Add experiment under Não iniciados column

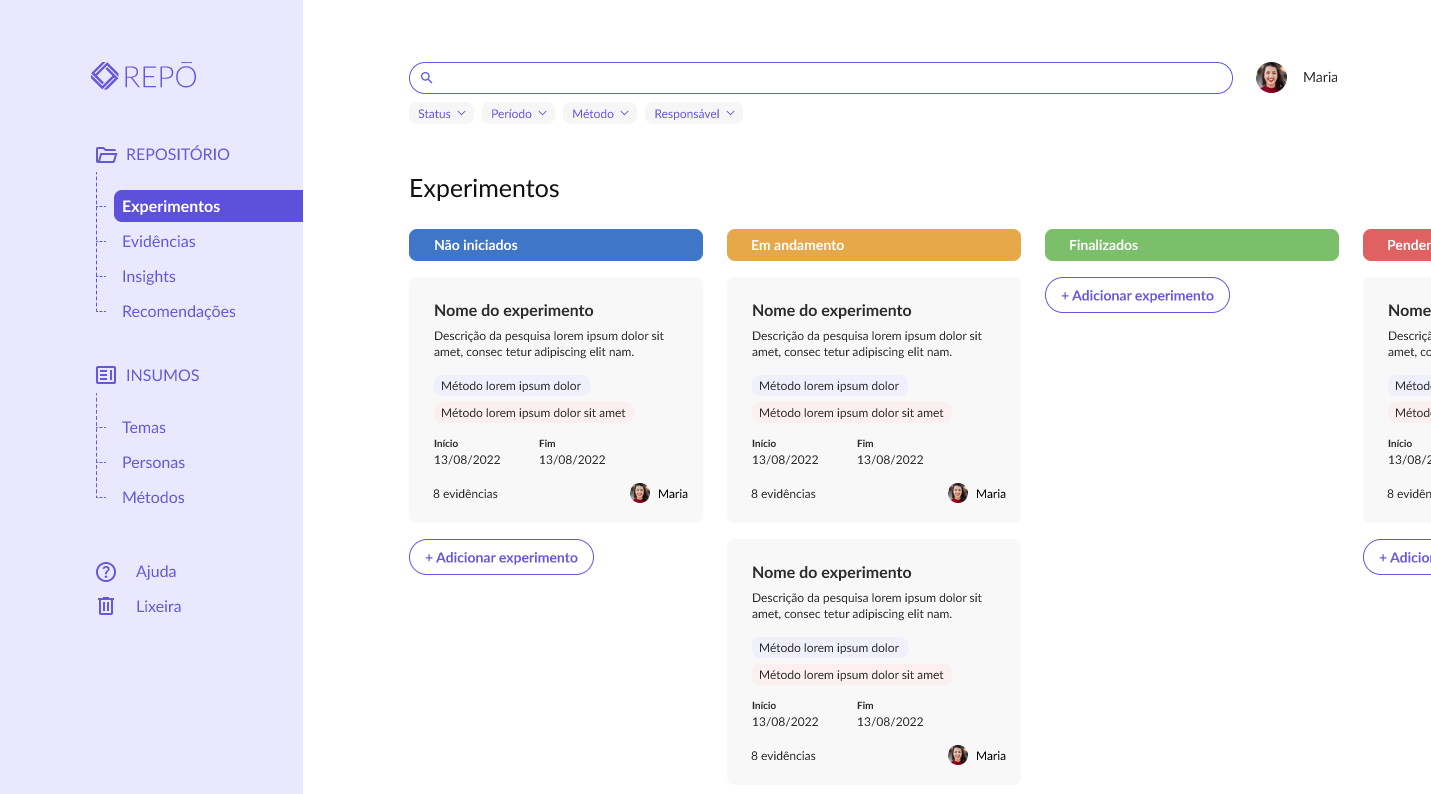[501, 557]
